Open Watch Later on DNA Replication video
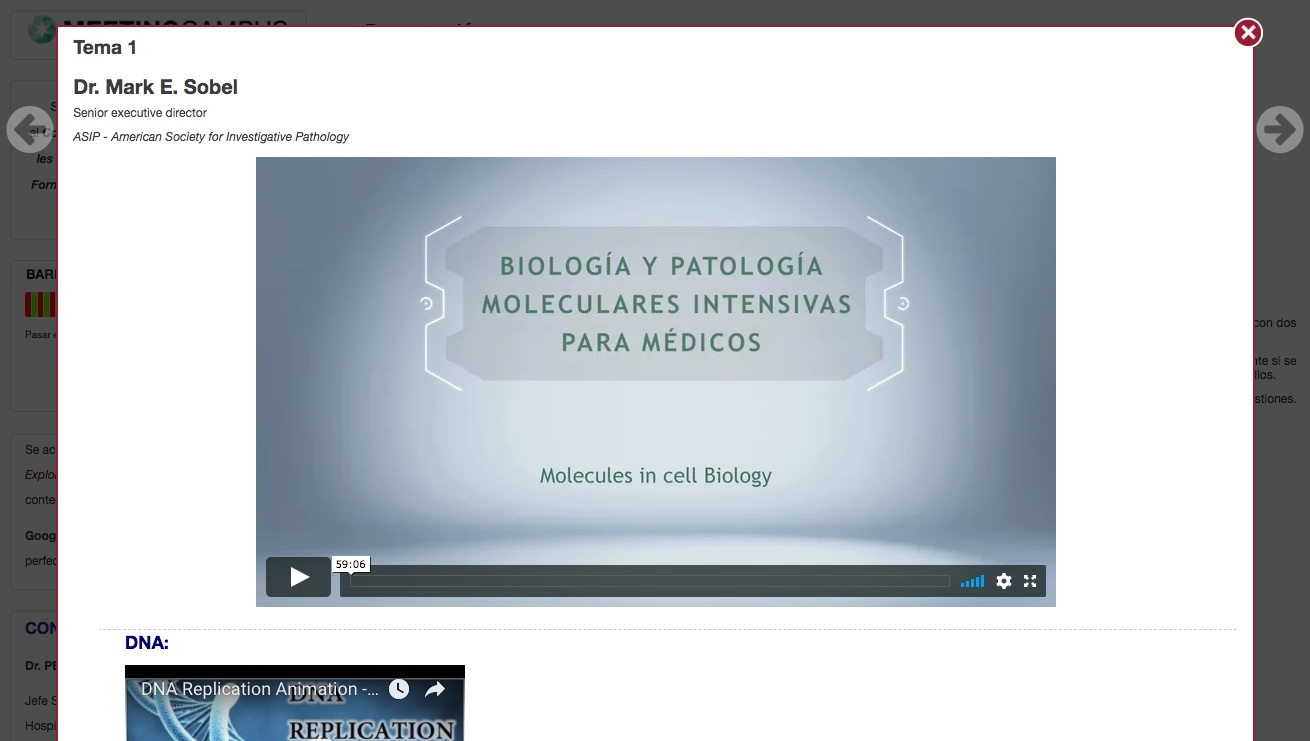Image resolution: width=1310 pixels, height=741 pixels. [x=399, y=689]
